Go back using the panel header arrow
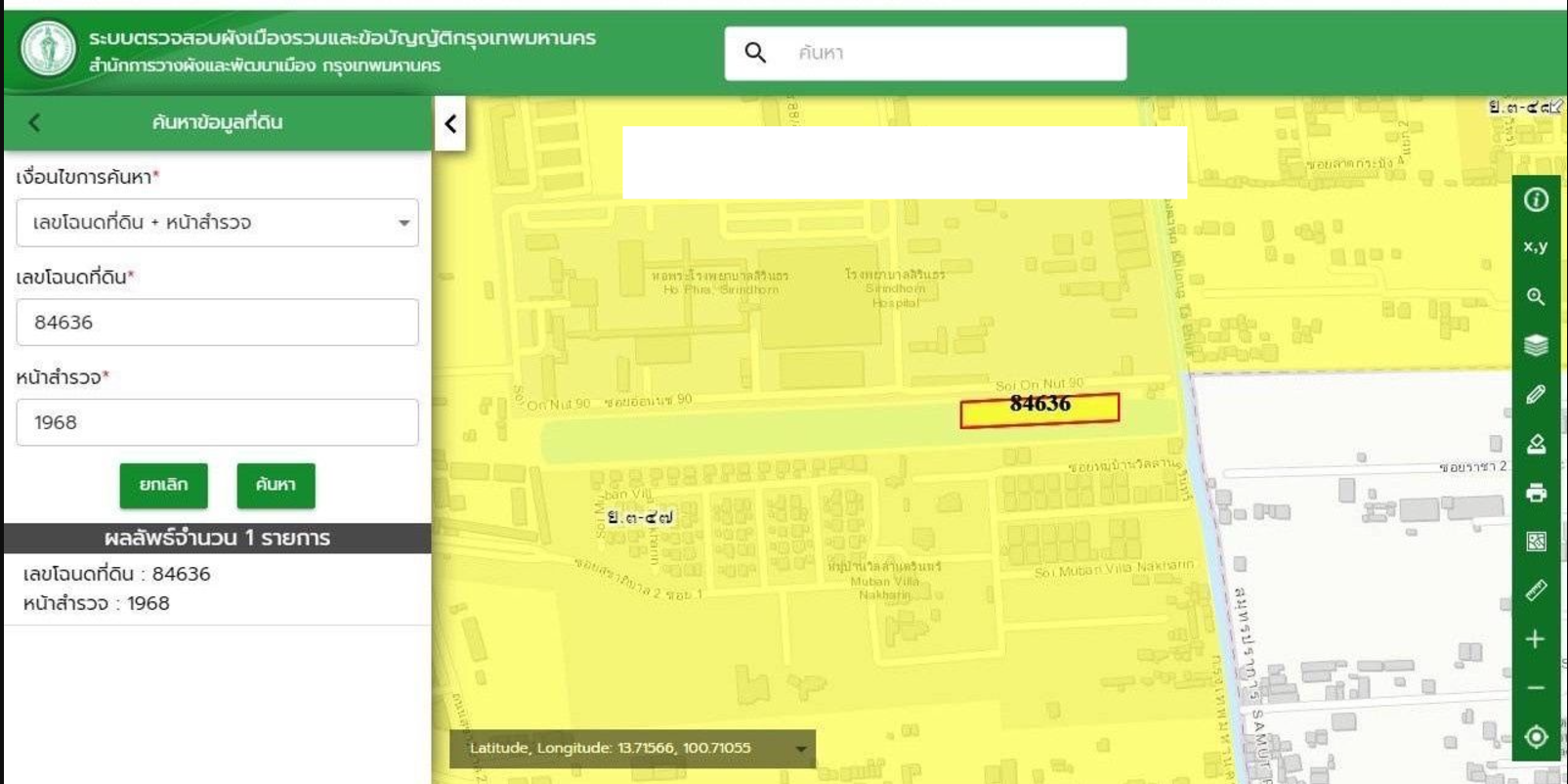1568x784 pixels. [x=35, y=123]
